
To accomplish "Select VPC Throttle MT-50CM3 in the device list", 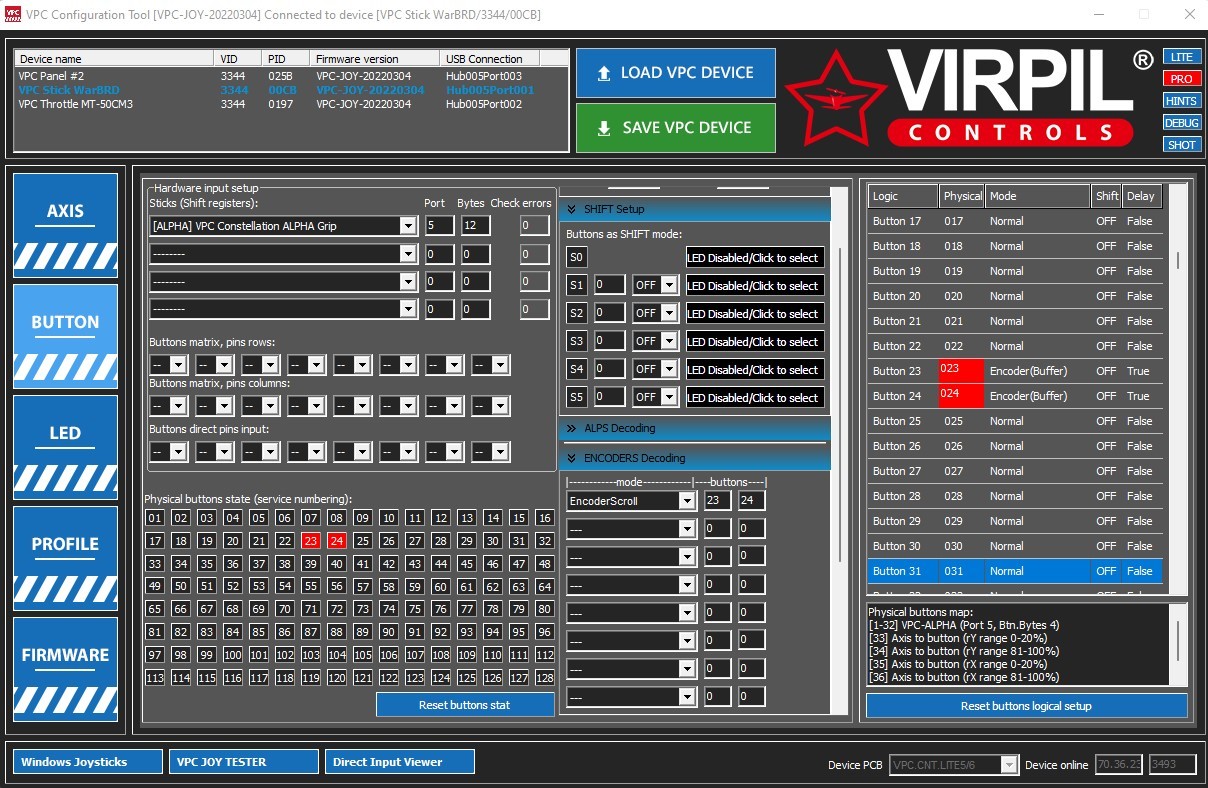I will [291, 104].
